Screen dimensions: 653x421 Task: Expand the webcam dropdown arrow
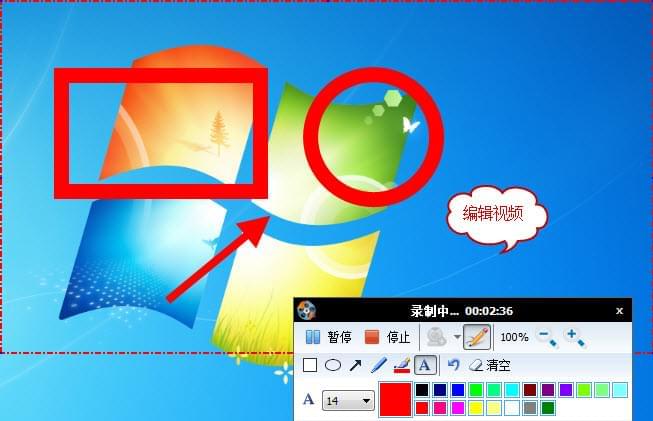457,338
